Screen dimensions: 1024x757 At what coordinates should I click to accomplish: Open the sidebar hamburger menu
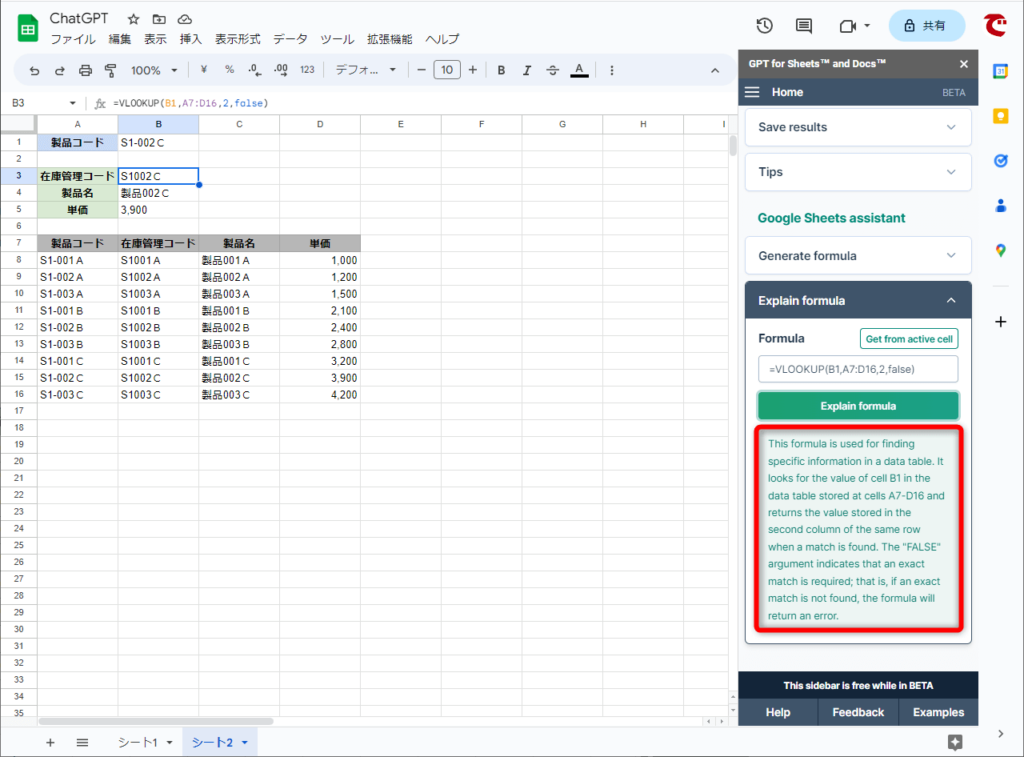coord(752,92)
